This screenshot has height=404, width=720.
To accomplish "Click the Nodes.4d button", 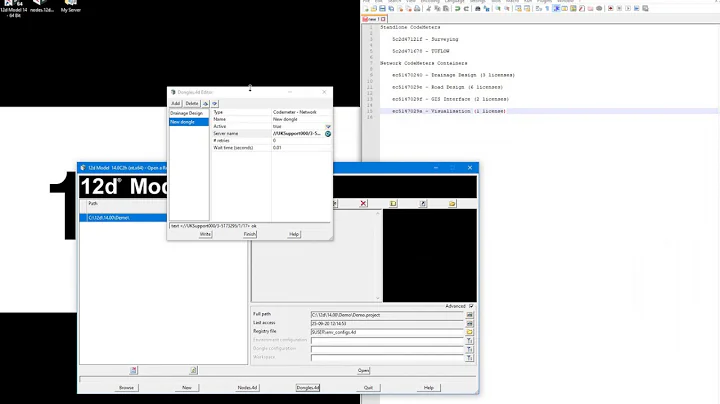I will [x=247, y=388].
